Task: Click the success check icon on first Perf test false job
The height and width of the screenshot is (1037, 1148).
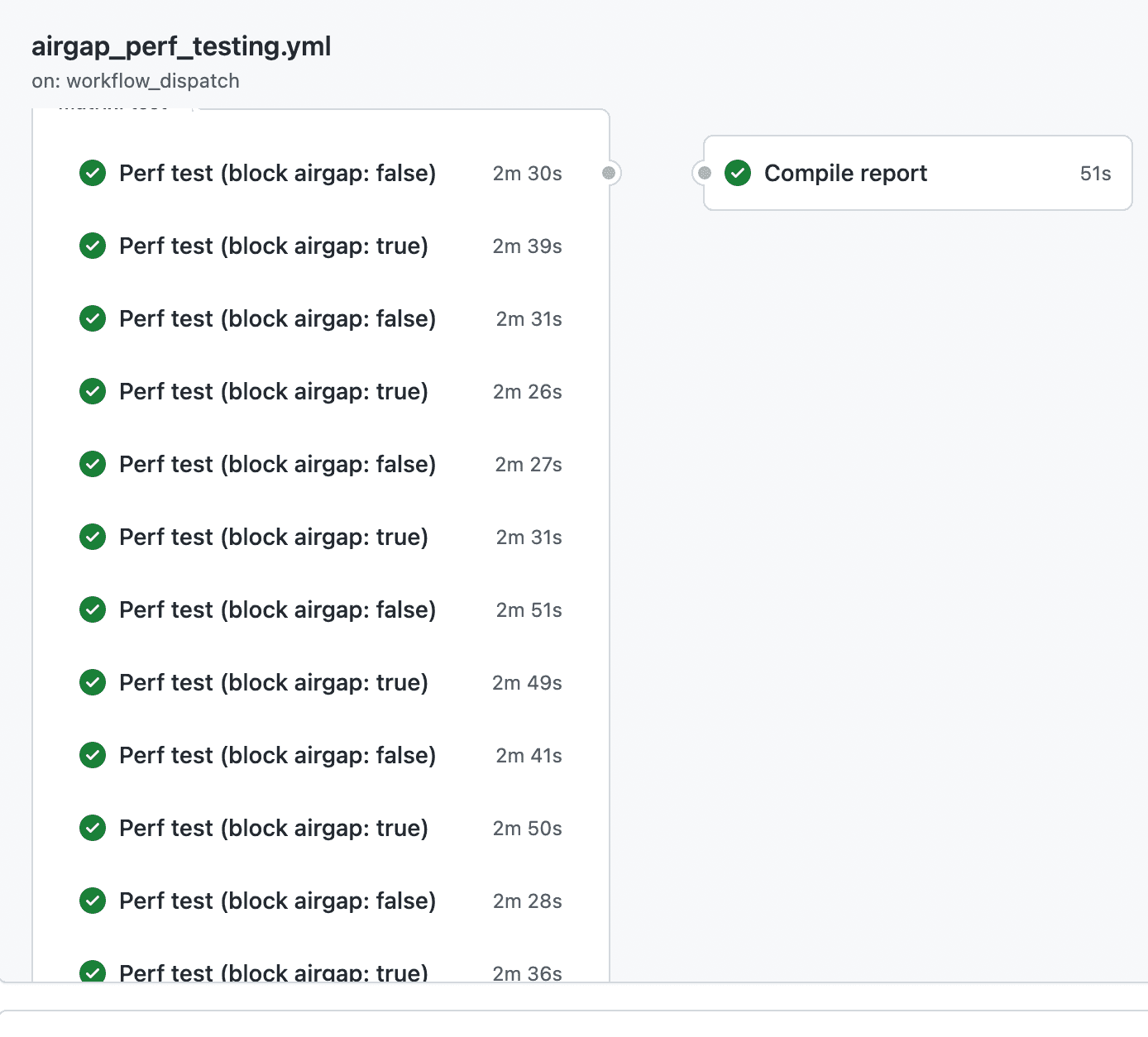Action: pyautogui.click(x=93, y=173)
